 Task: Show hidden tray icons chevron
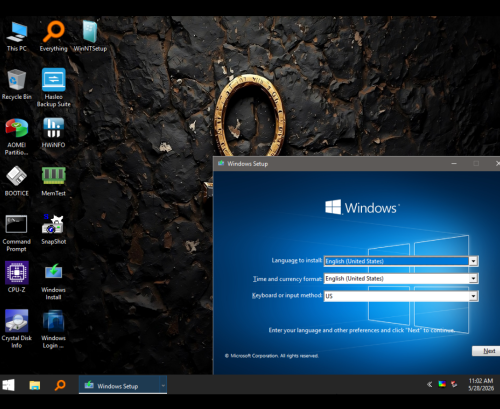(x=429, y=384)
